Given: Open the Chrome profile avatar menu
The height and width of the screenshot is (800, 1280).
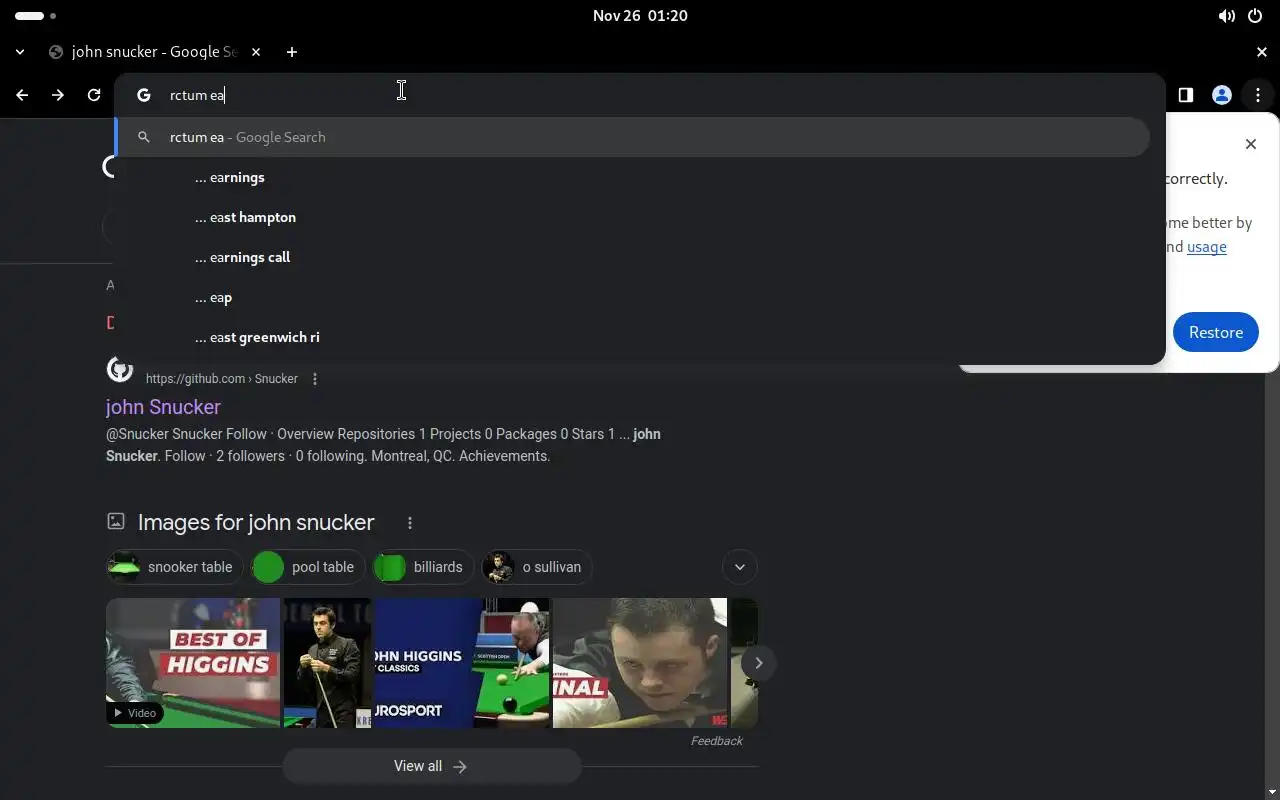Looking at the screenshot, I should click(x=1221, y=95).
